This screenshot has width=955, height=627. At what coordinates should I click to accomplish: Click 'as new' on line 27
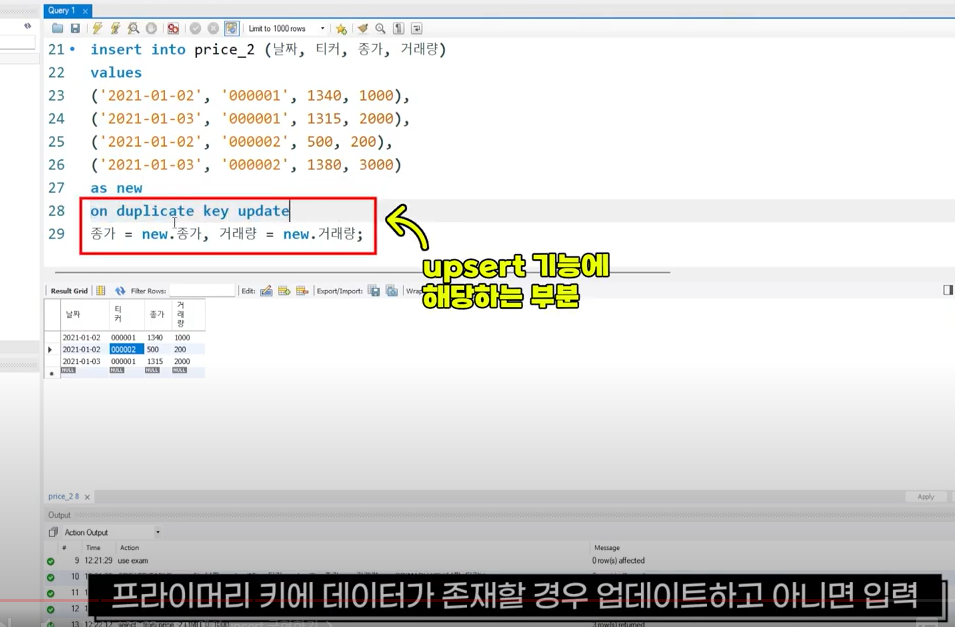click(x=116, y=188)
